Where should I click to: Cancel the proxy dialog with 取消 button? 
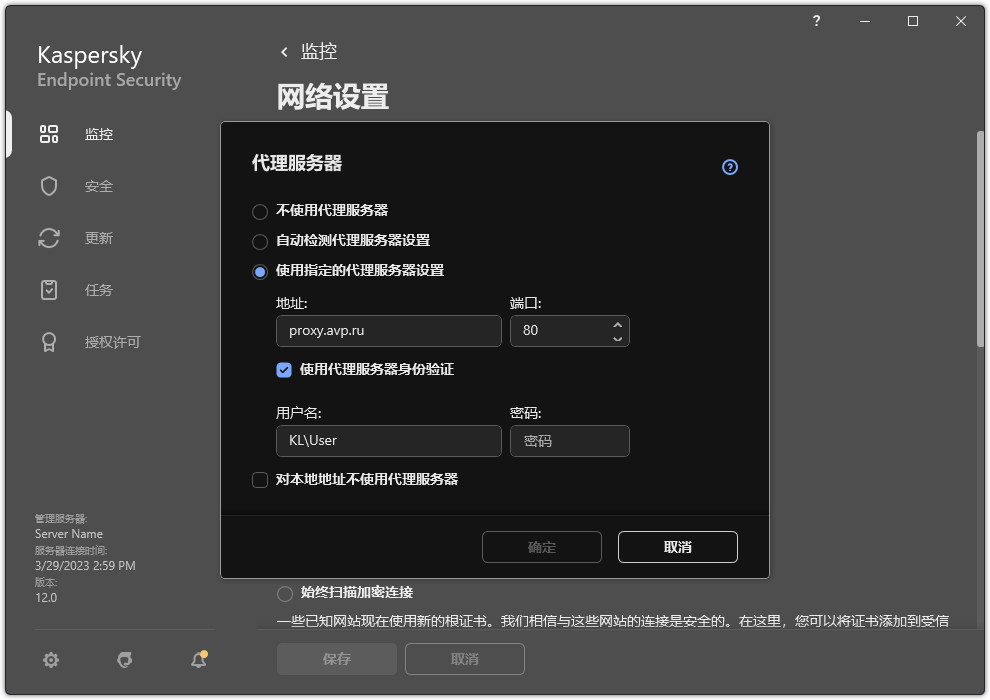coord(677,547)
